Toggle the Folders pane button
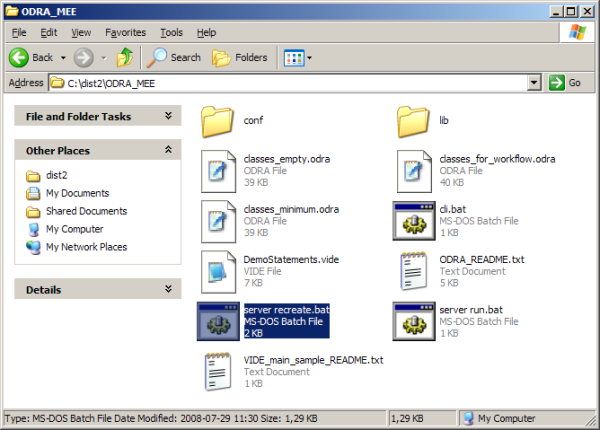The height and width of the screenshot is (430, 600). pyautogui.click(x=240, y=58)
